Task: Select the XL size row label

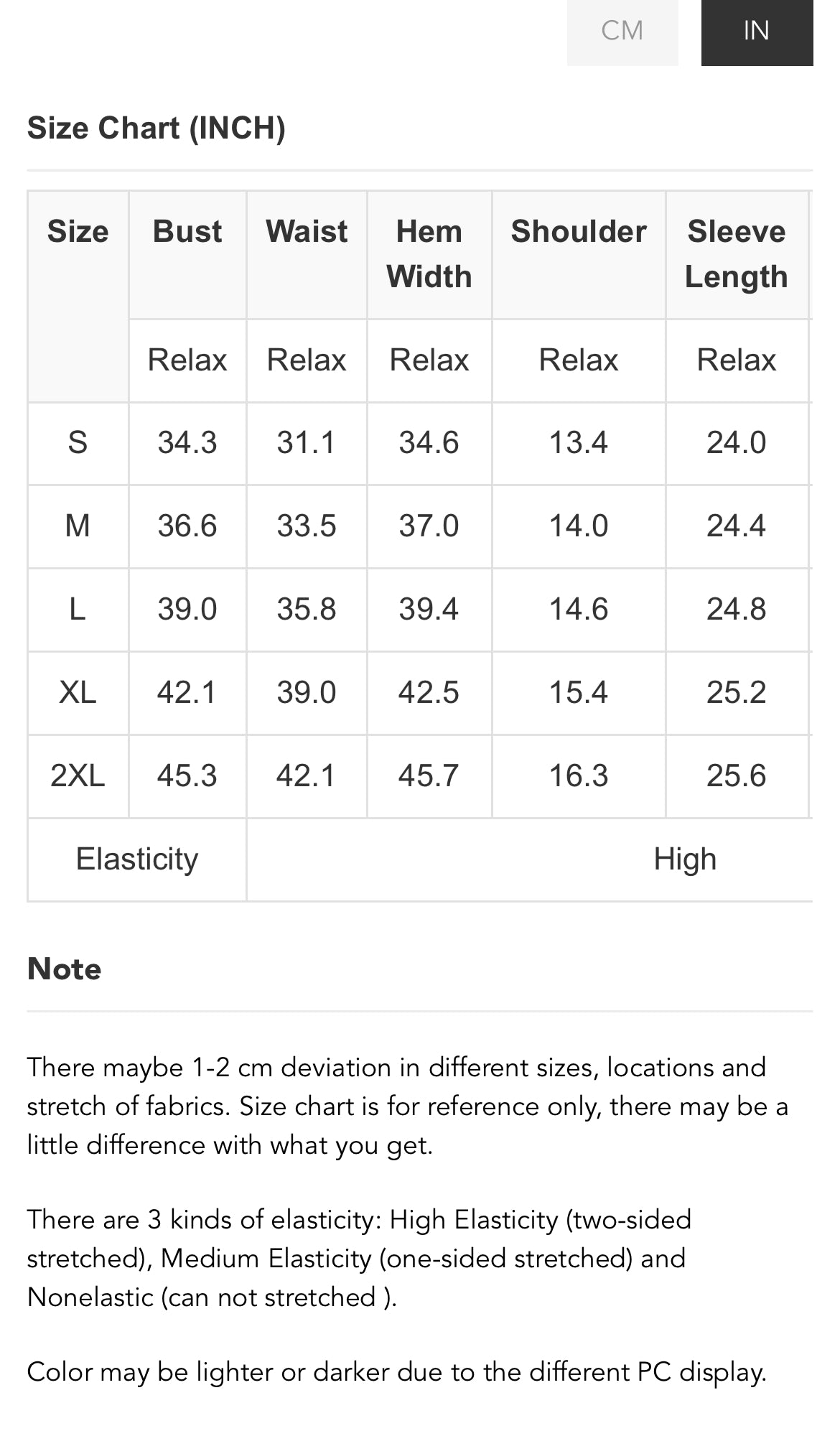Action: click(x=78, y=693)
